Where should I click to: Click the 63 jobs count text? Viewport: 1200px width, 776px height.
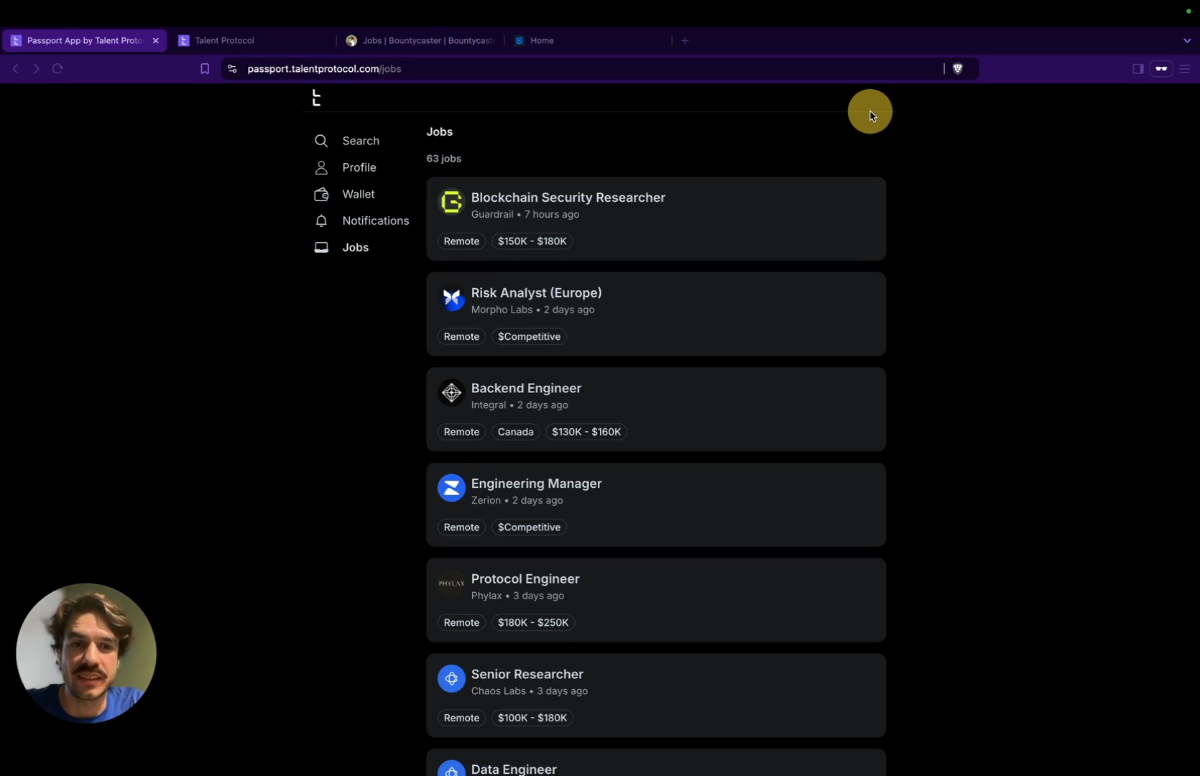click(x=444, y=159)
